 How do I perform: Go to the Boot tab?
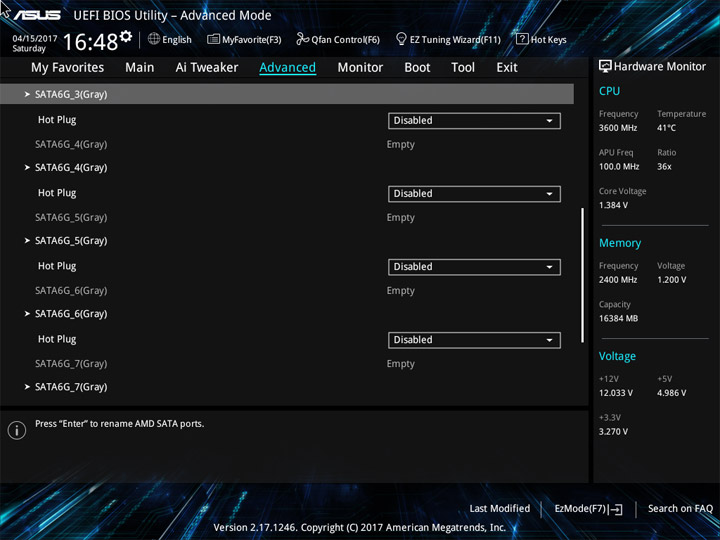click(x=417, y=68)
